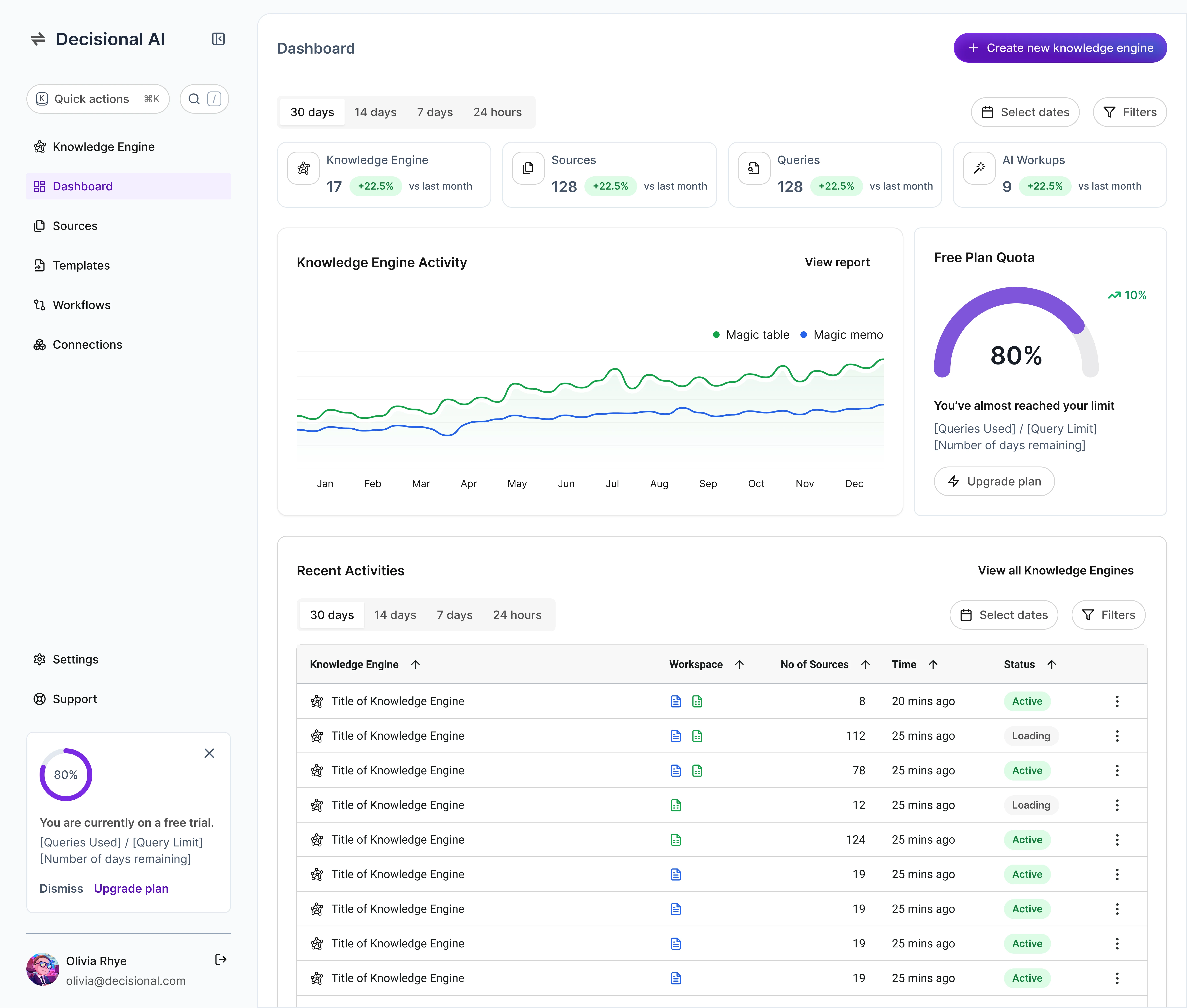This screenshot has height=1008, width=1187.
Task: Click blue Magic memo icon in second row
Action: point(676,736)
